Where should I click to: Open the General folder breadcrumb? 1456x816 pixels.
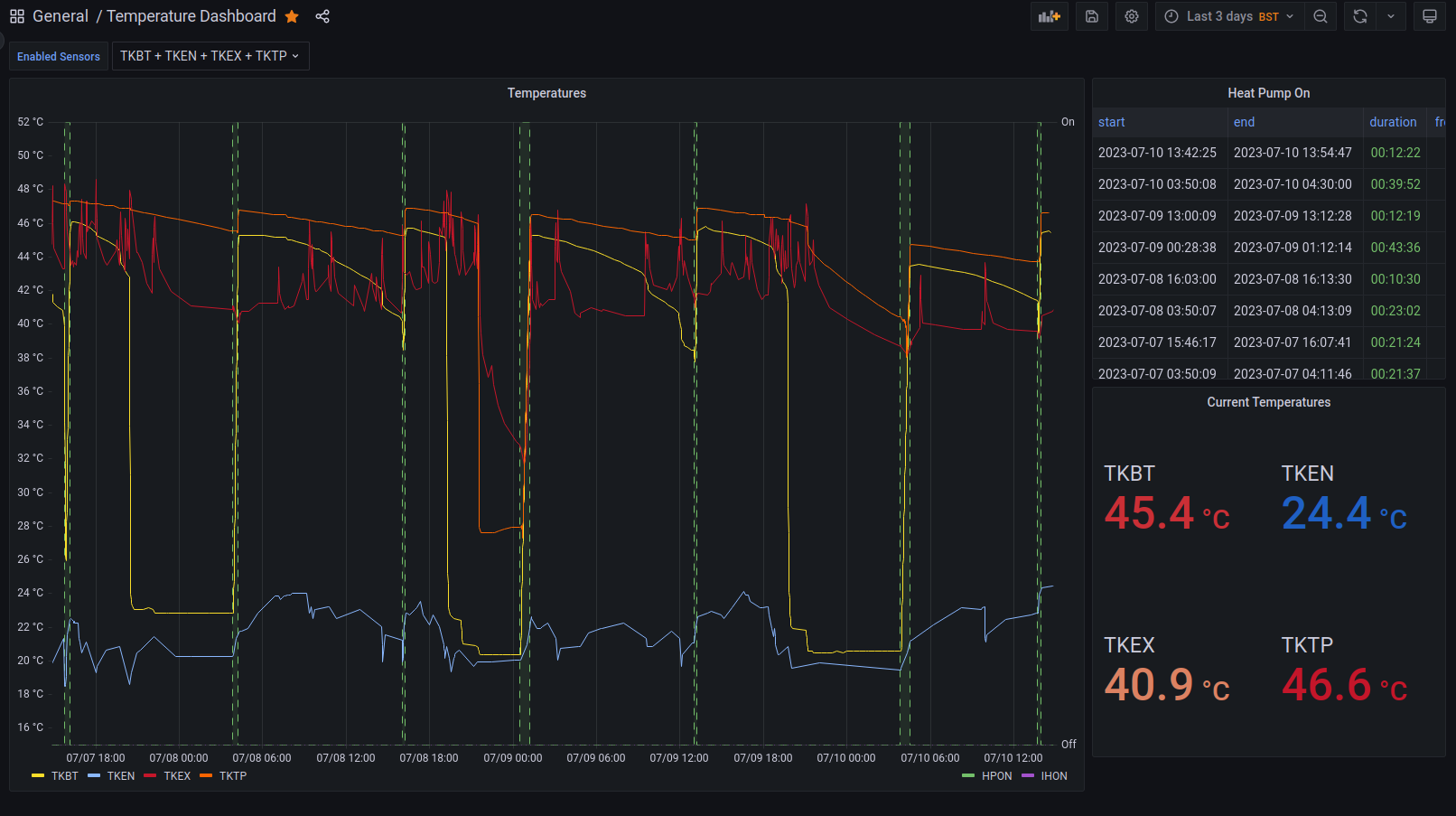click(x=61, y=16)
